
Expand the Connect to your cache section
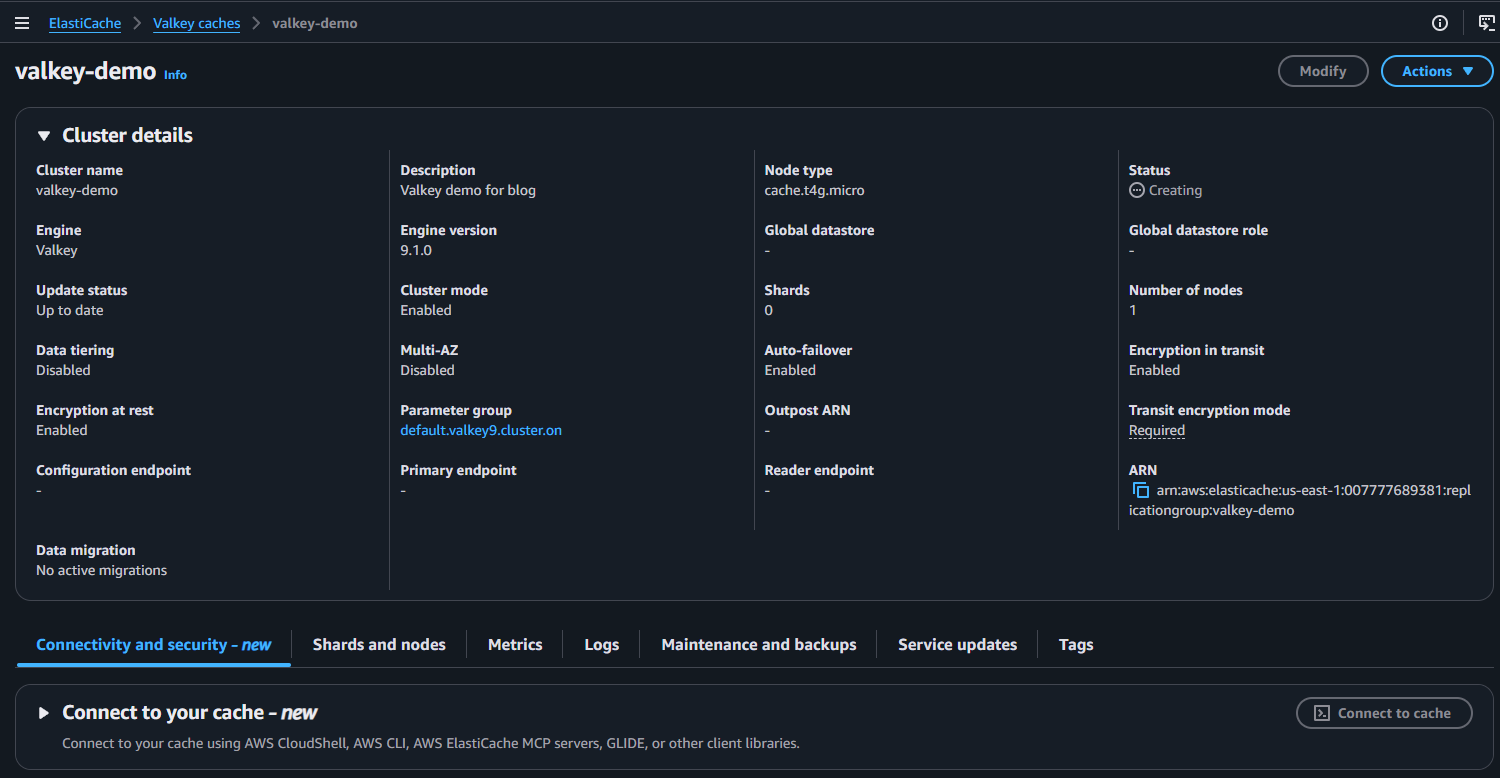click(x=43, y=713)
